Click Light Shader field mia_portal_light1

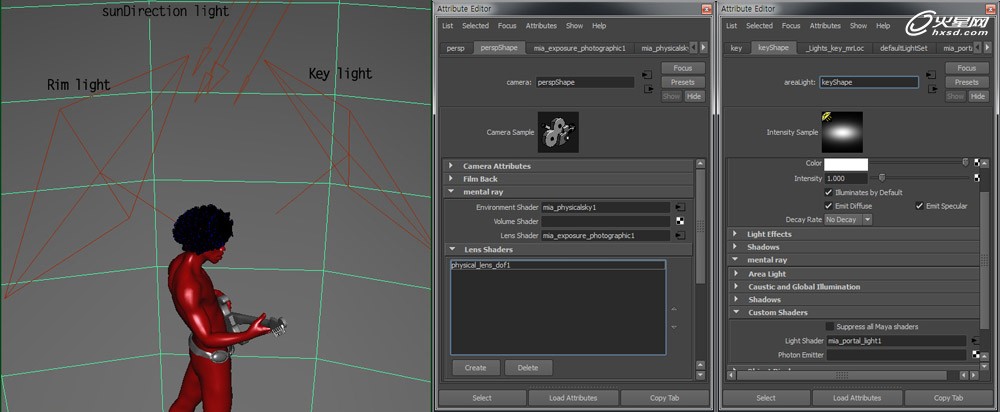pos(896,341)
